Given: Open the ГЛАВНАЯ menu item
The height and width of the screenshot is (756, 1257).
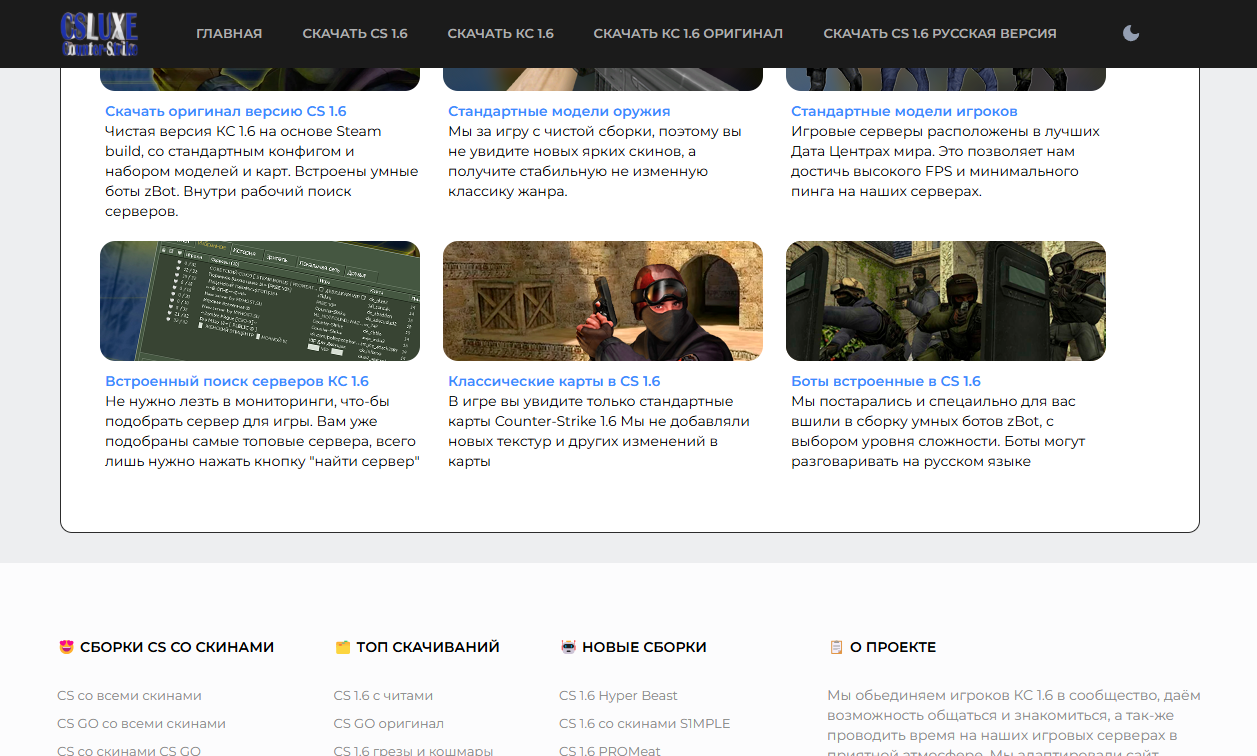Looking at the screenshot, I should pyautogui.click(x=229, y=34).
